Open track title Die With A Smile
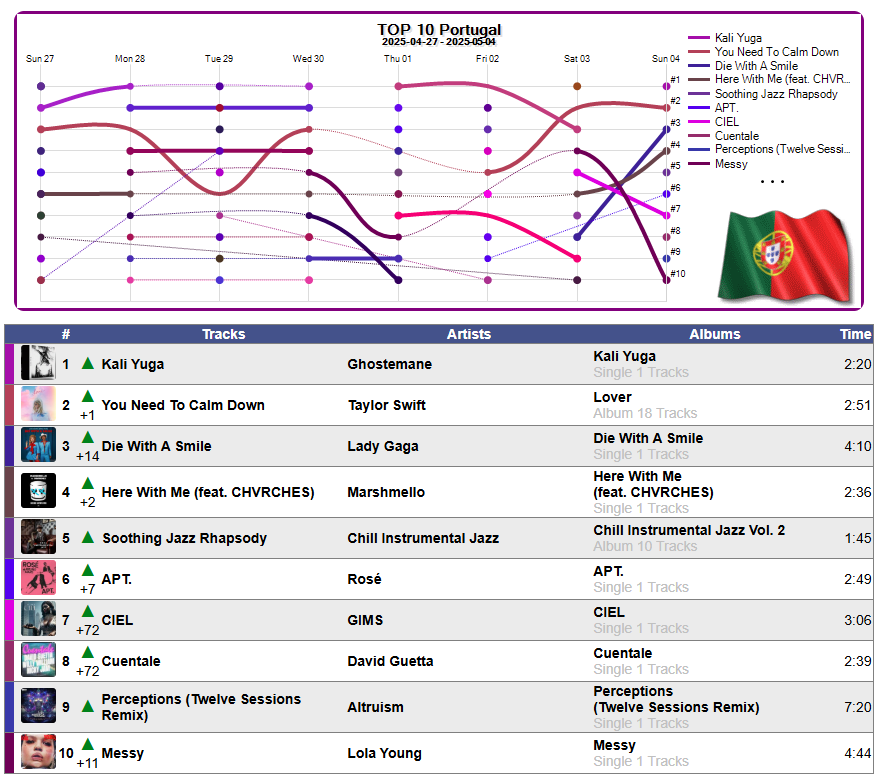 pyautogui.click(x=157, y=446)
